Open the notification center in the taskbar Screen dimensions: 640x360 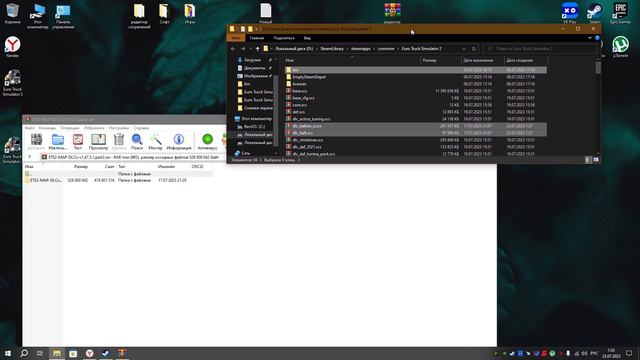(x=629, y=353)
